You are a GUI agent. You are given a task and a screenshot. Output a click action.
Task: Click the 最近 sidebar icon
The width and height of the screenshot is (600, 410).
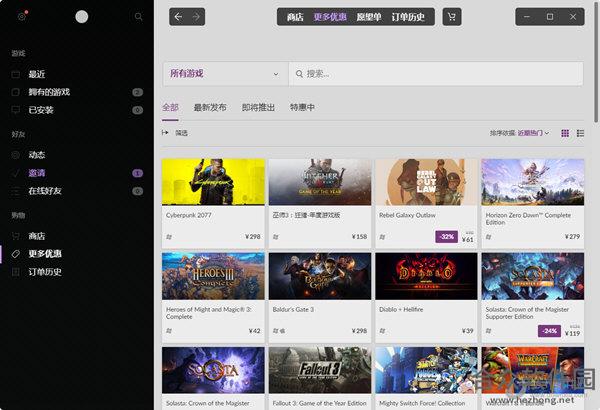[15, 74]
